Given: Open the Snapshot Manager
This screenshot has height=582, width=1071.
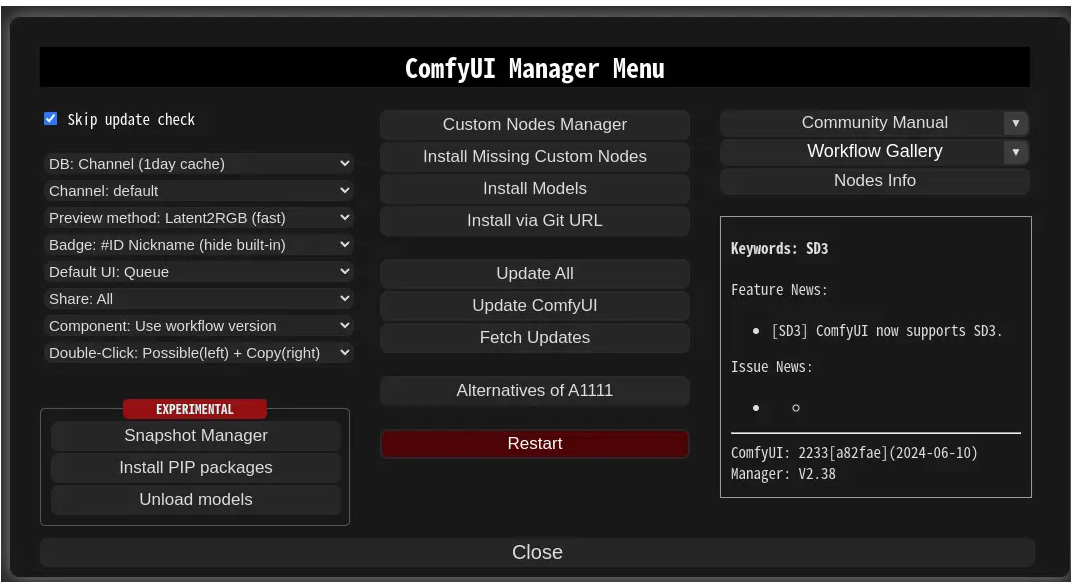Looking at the screenshot, I should (x=196, y=436).
